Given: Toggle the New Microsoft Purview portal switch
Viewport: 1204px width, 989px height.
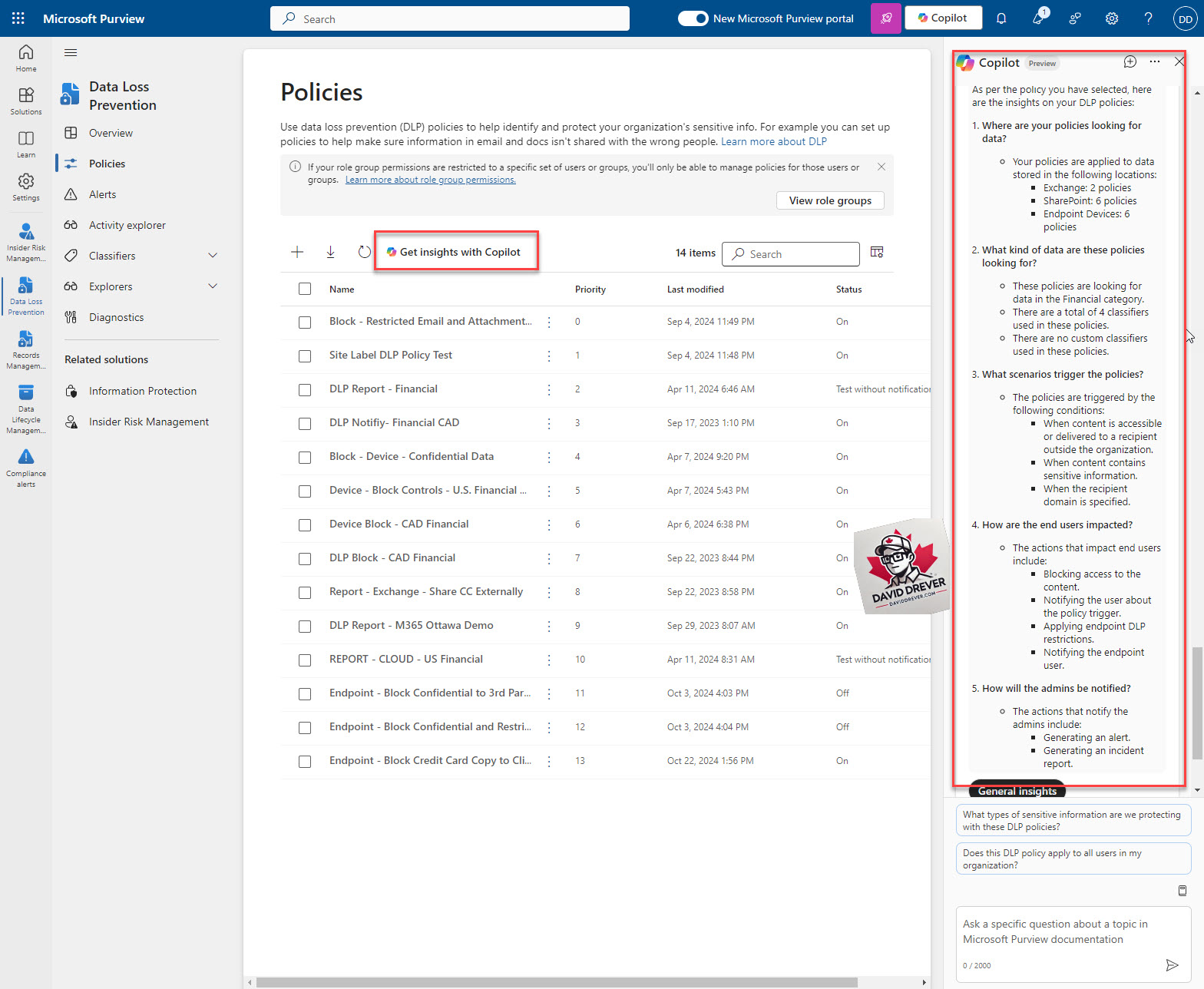Looking at the screenshot, I should (693, 18).
